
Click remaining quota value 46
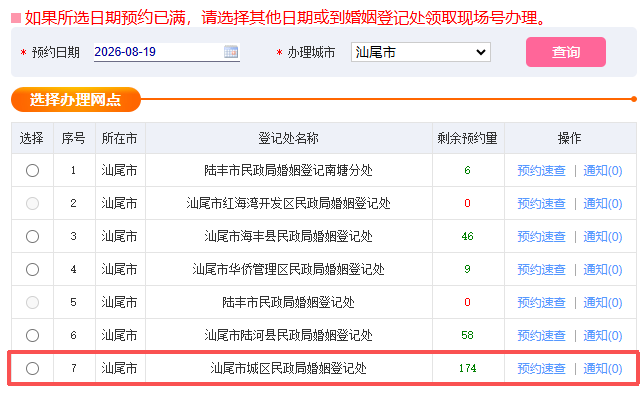click(x=467, y=236)
